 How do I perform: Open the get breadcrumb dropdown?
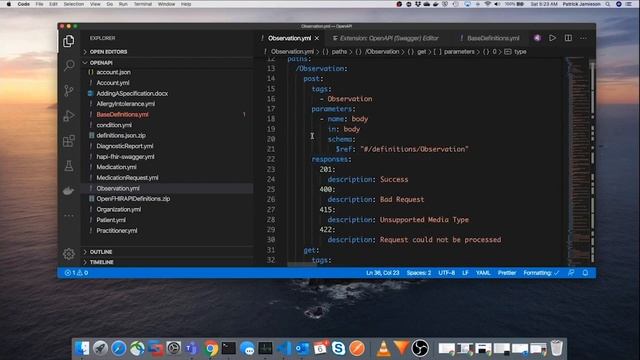click(x=422, y=52)
